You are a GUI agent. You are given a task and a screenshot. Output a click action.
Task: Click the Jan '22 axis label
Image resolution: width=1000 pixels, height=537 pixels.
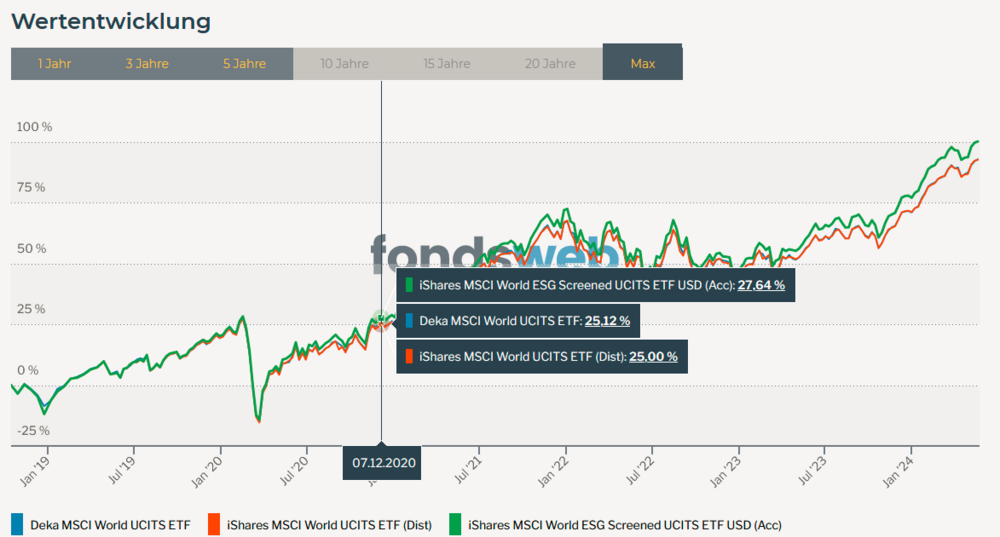pyautogui.click(x=554, y=472)
